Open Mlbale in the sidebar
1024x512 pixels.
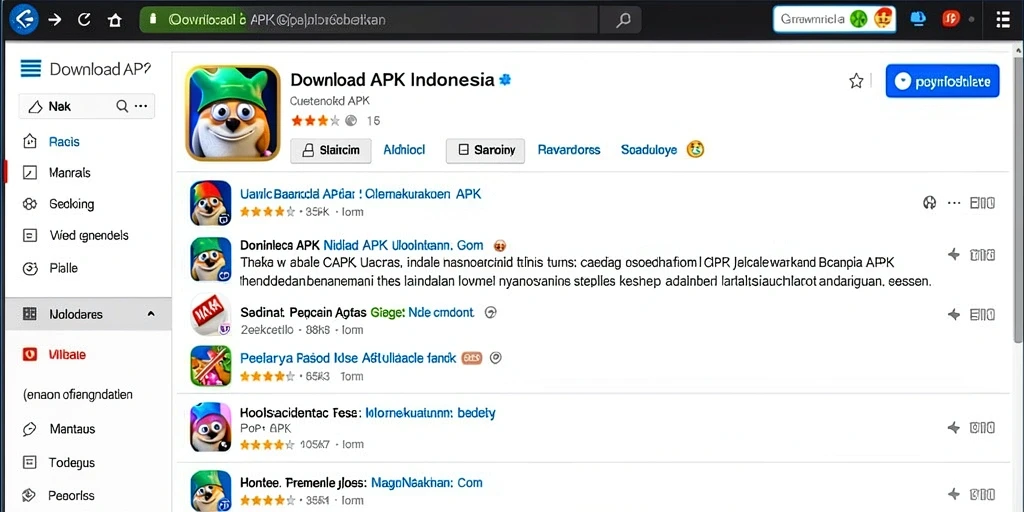pos(67,355)
